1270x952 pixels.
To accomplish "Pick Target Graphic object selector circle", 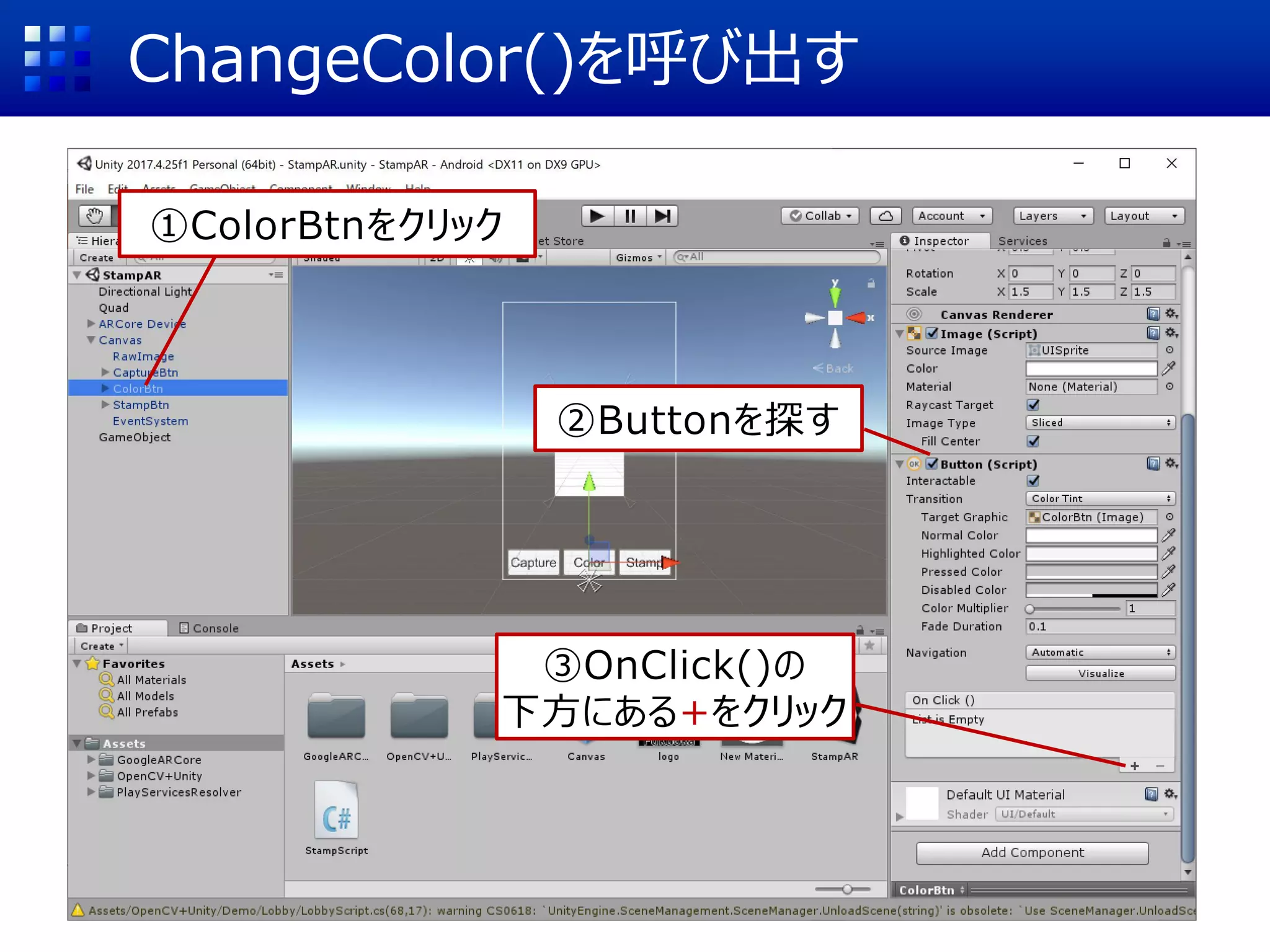I will [x=1169, y=517].
